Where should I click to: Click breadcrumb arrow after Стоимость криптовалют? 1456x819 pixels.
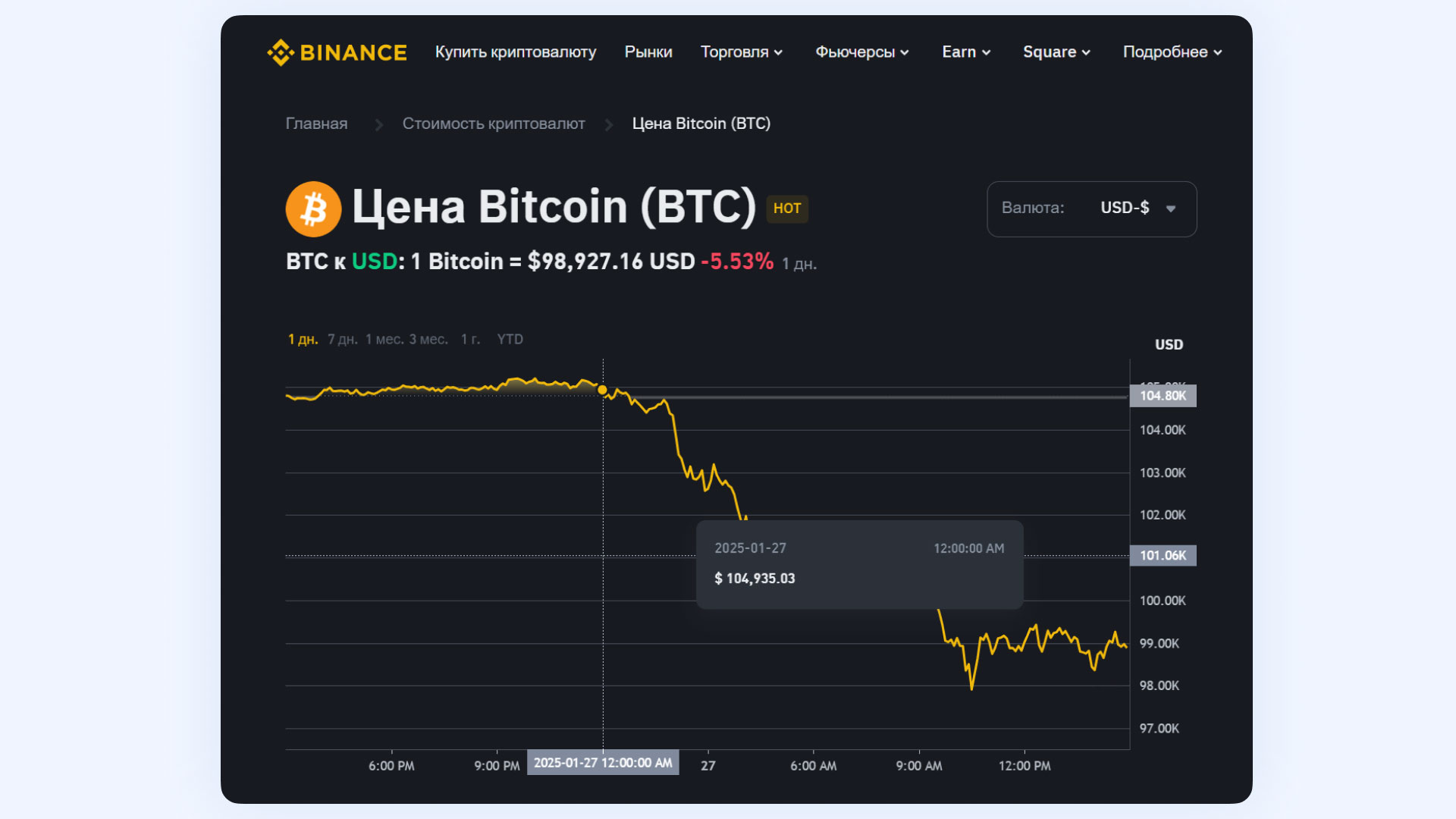coord(609,124)
